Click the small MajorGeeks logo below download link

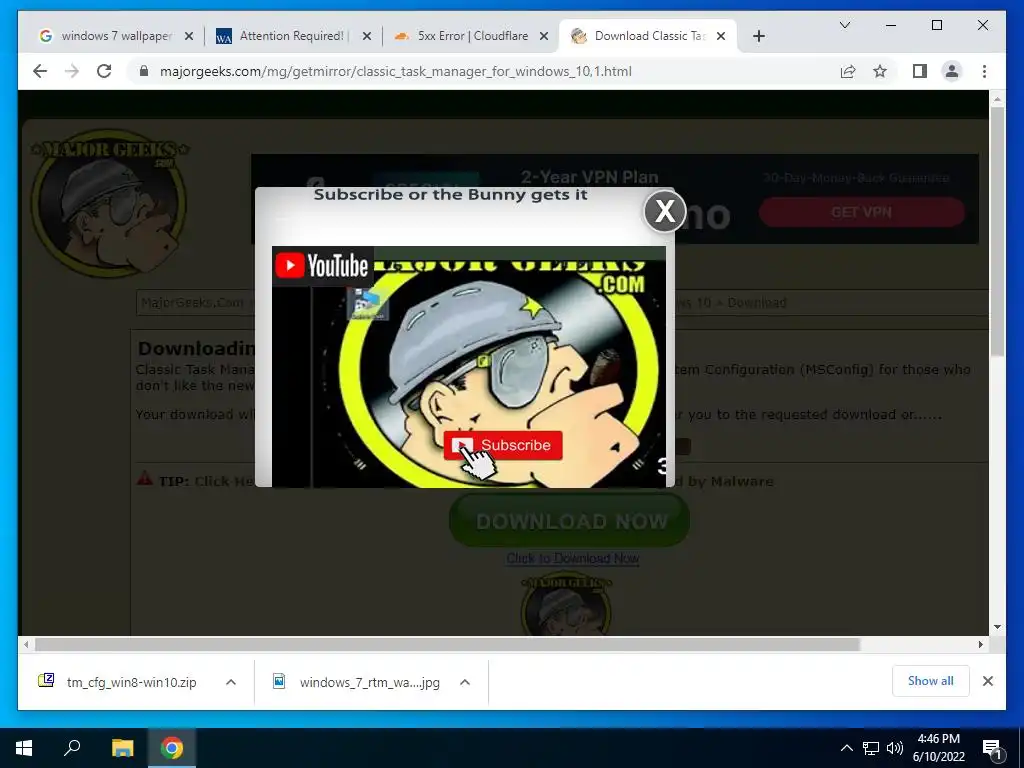566,604
